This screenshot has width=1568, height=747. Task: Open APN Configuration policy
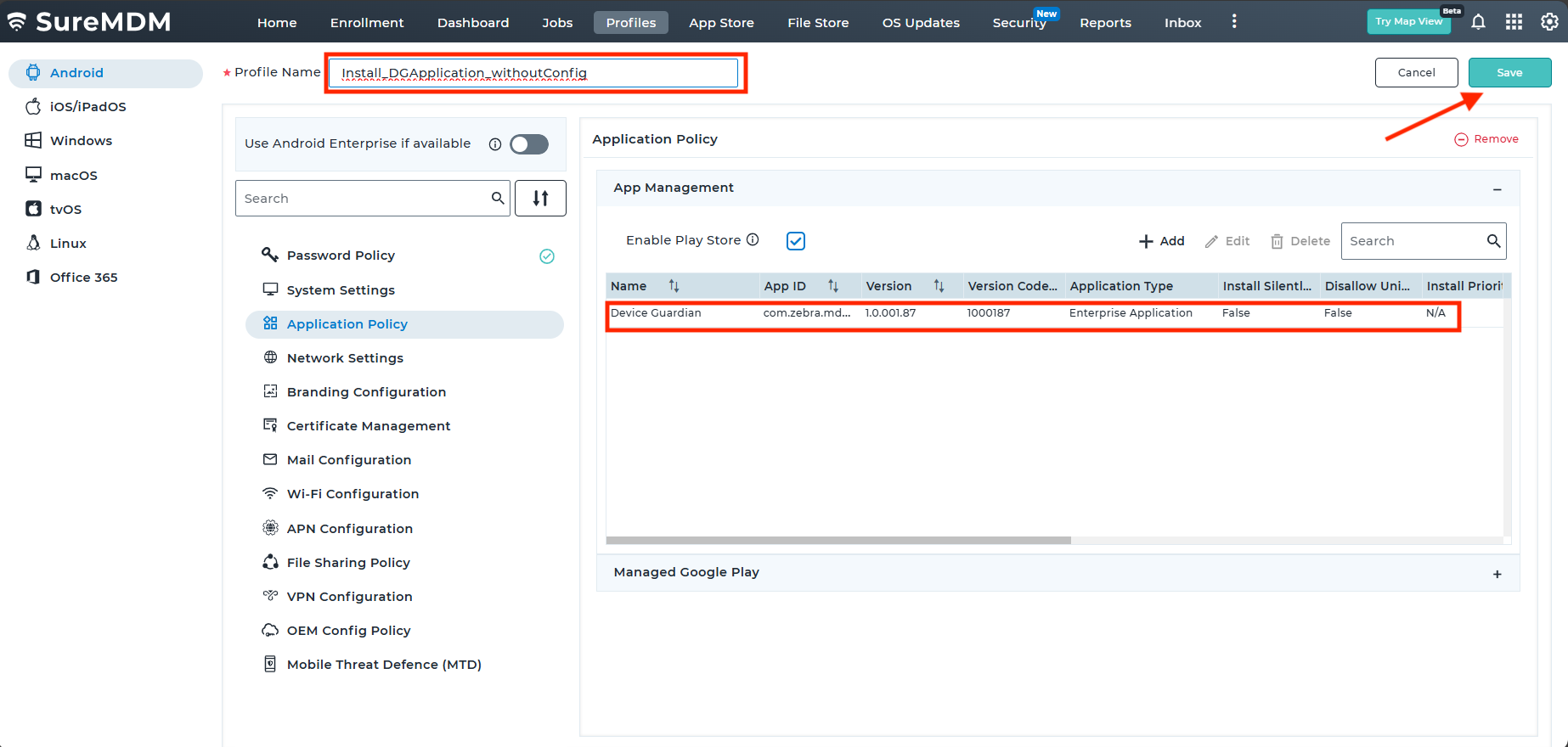[404, 528]
